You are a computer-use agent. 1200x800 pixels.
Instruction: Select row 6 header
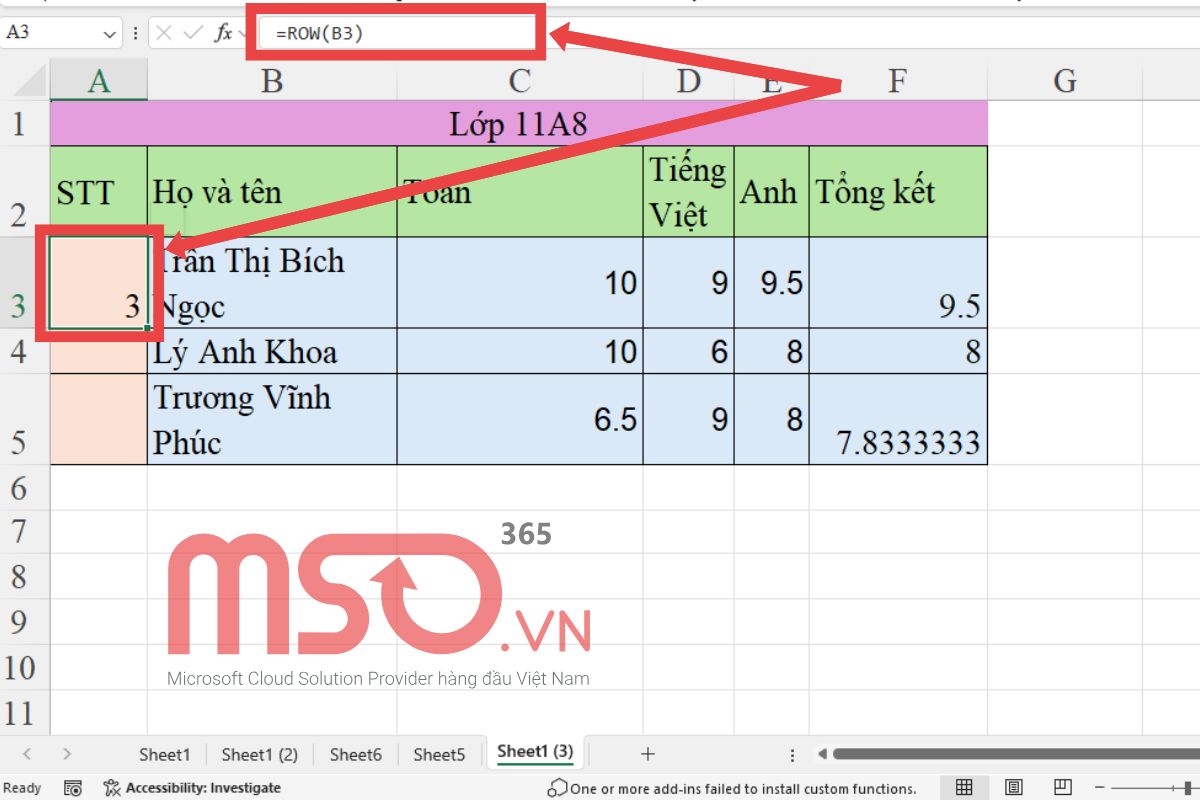(x=24, y=488)
